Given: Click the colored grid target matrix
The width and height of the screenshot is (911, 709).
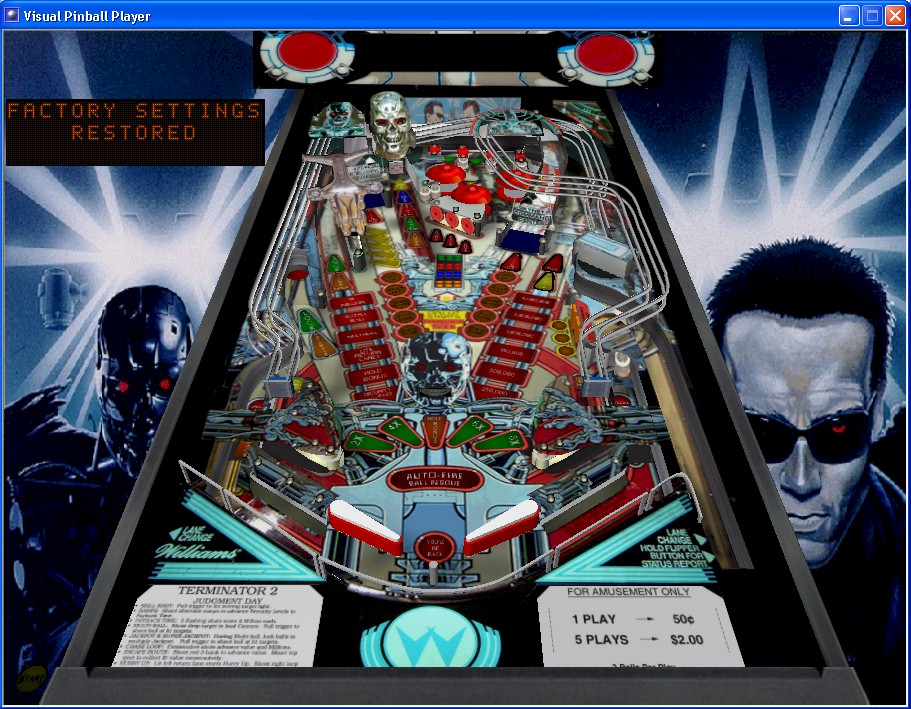Looking at the screenshot, I should tap(449, 271).
